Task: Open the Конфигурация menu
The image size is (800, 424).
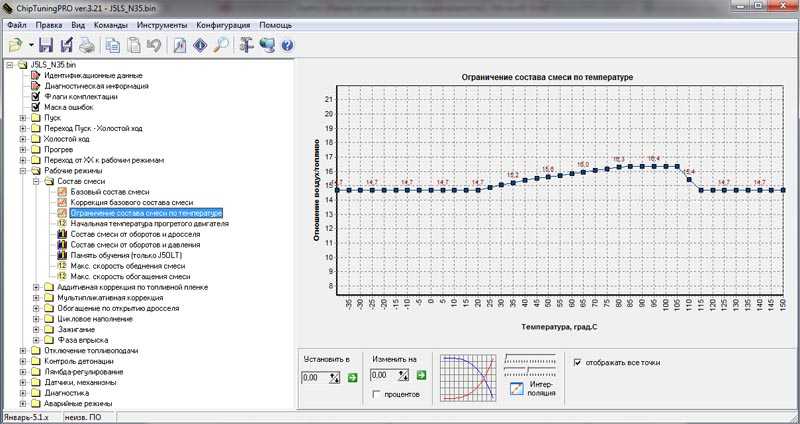Action: pos(223,25)
